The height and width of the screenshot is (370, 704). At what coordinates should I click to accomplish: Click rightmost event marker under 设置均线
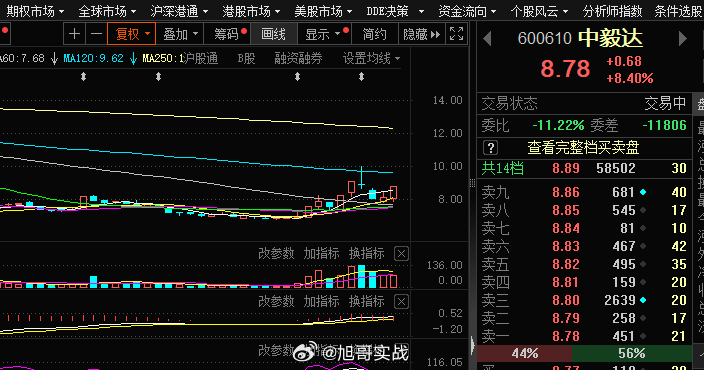[361, 77]
